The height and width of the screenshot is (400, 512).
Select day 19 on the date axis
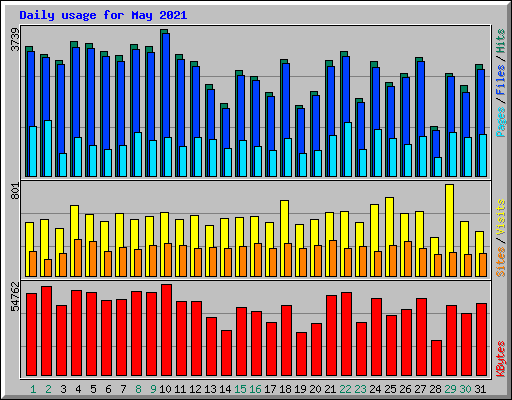(x=300, y=389)
